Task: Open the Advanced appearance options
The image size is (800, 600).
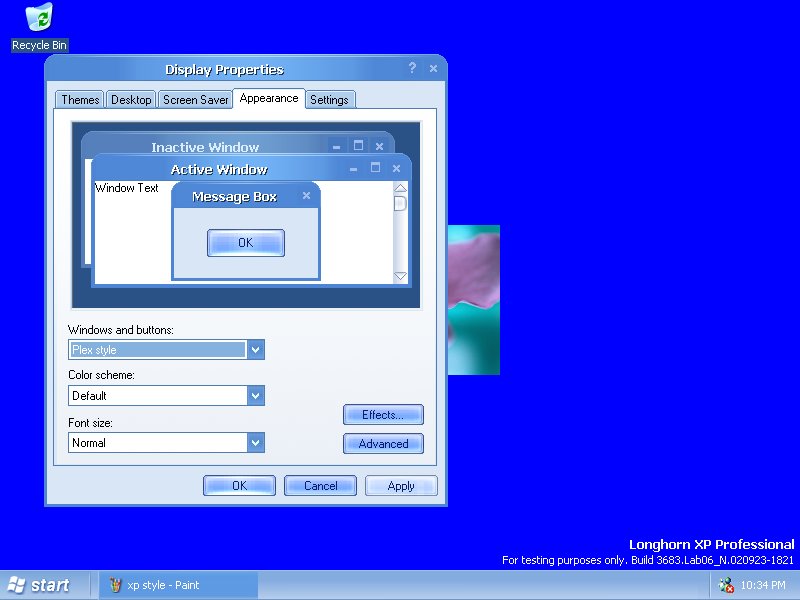Action: 383,444
